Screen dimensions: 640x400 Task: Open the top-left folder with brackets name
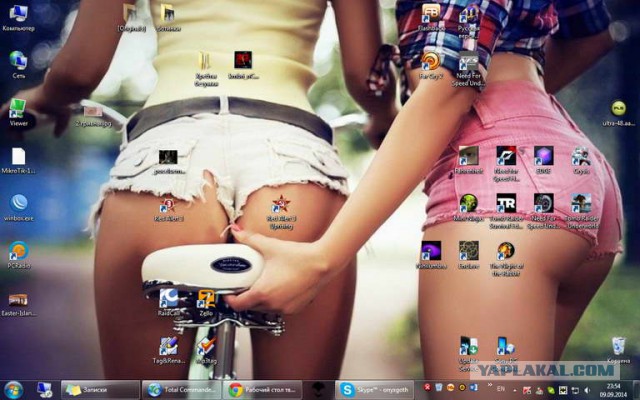[x=131, y=18]
